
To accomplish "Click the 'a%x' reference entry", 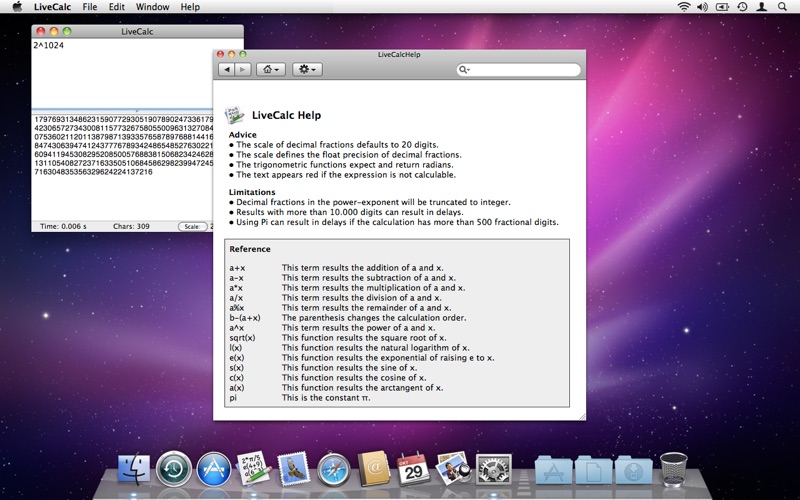I will [x=237, y=308].
